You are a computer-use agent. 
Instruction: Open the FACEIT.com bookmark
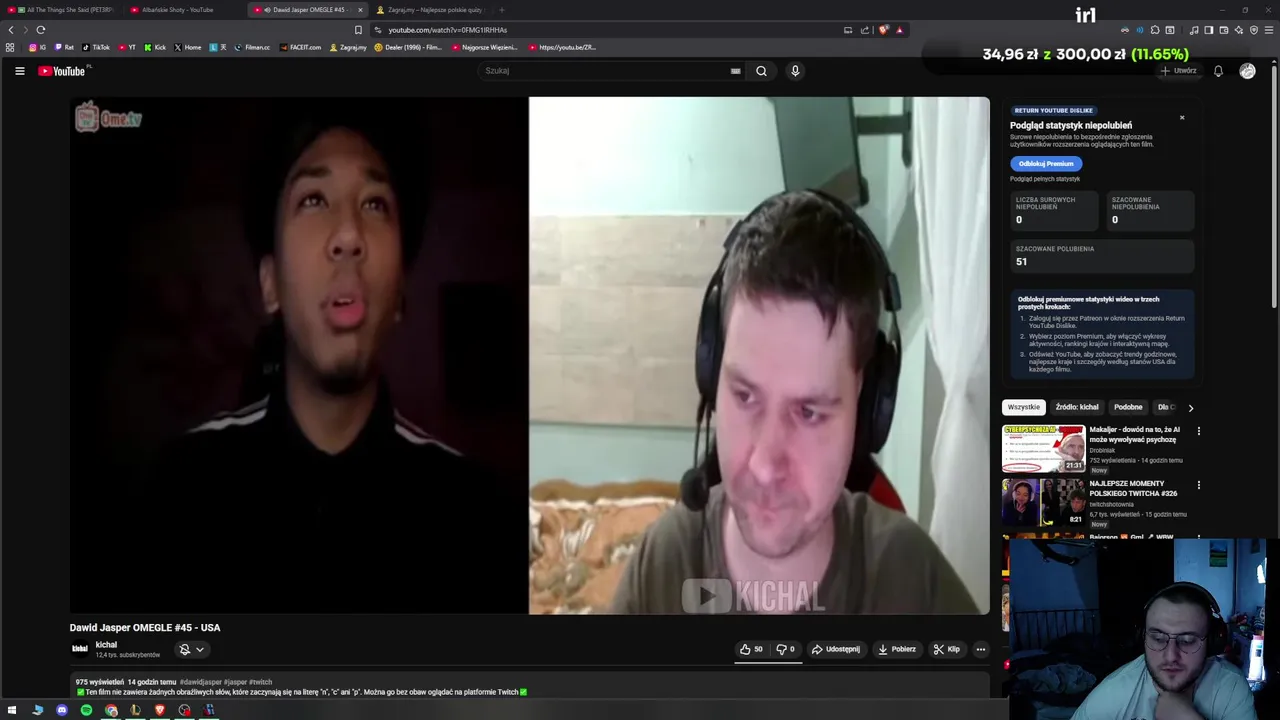point(301,47)
